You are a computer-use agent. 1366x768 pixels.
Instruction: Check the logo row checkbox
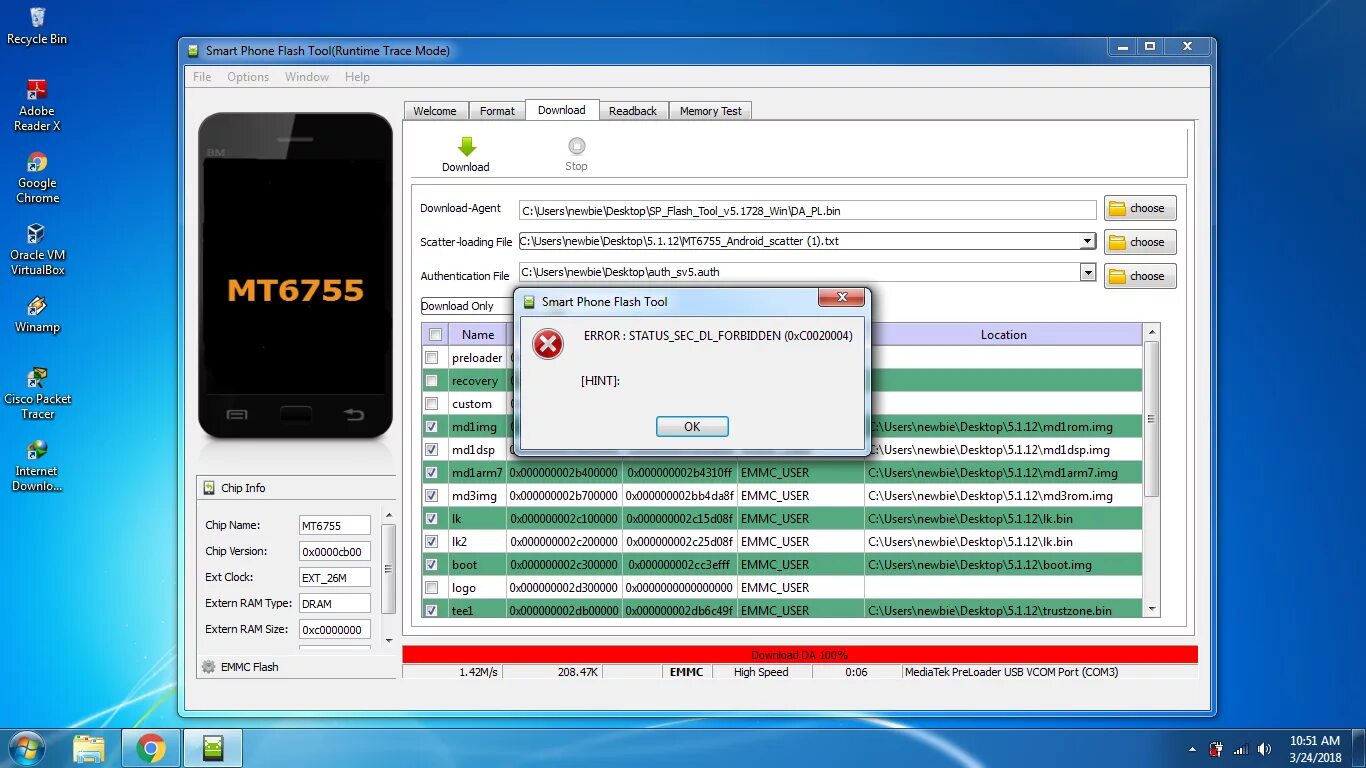coord(432,588)
